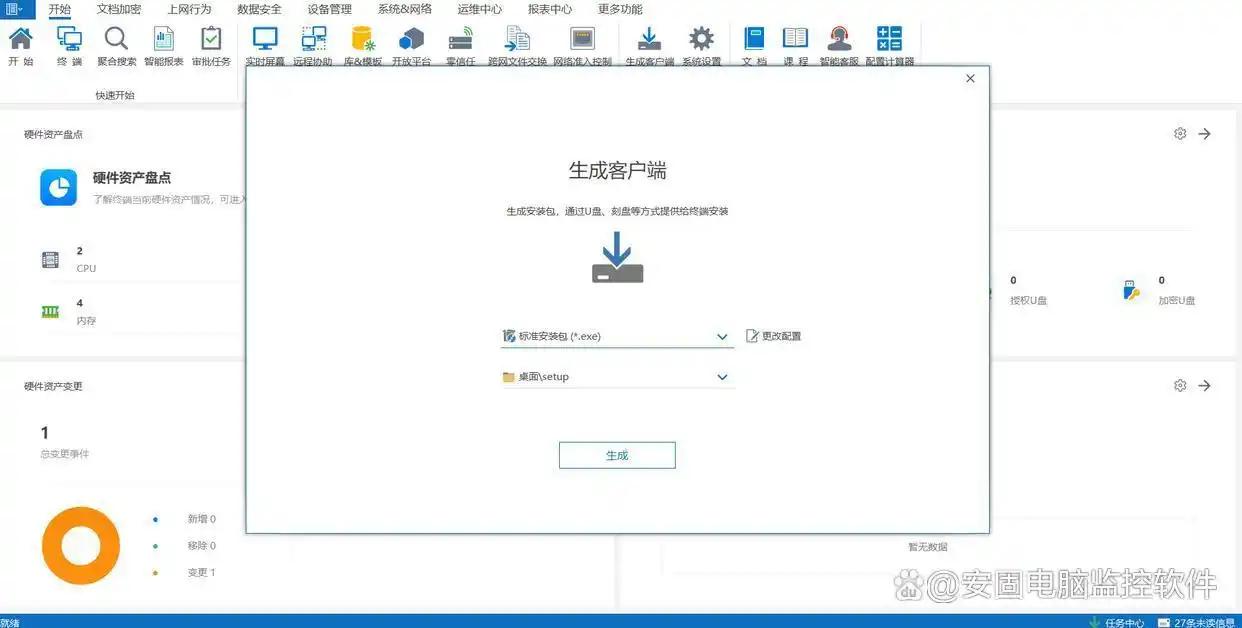Image resolution: width=1242 pixels, height=628 pixels.
Task: Click arrow to open 硬件资产盘点 details
Action: [x=1205, y=133]
